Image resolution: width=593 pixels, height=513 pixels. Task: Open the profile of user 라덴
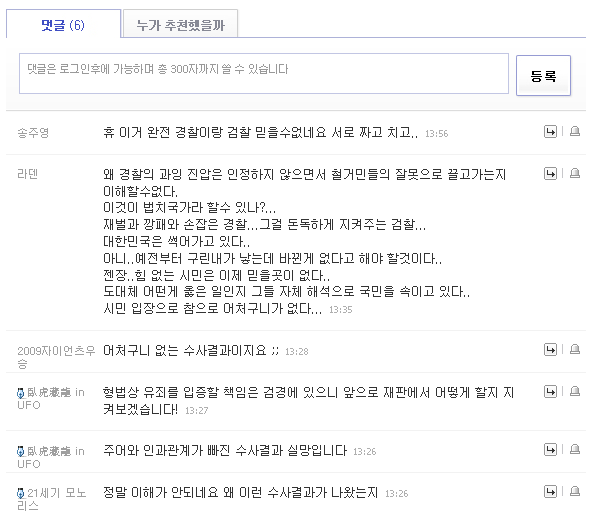28,174
